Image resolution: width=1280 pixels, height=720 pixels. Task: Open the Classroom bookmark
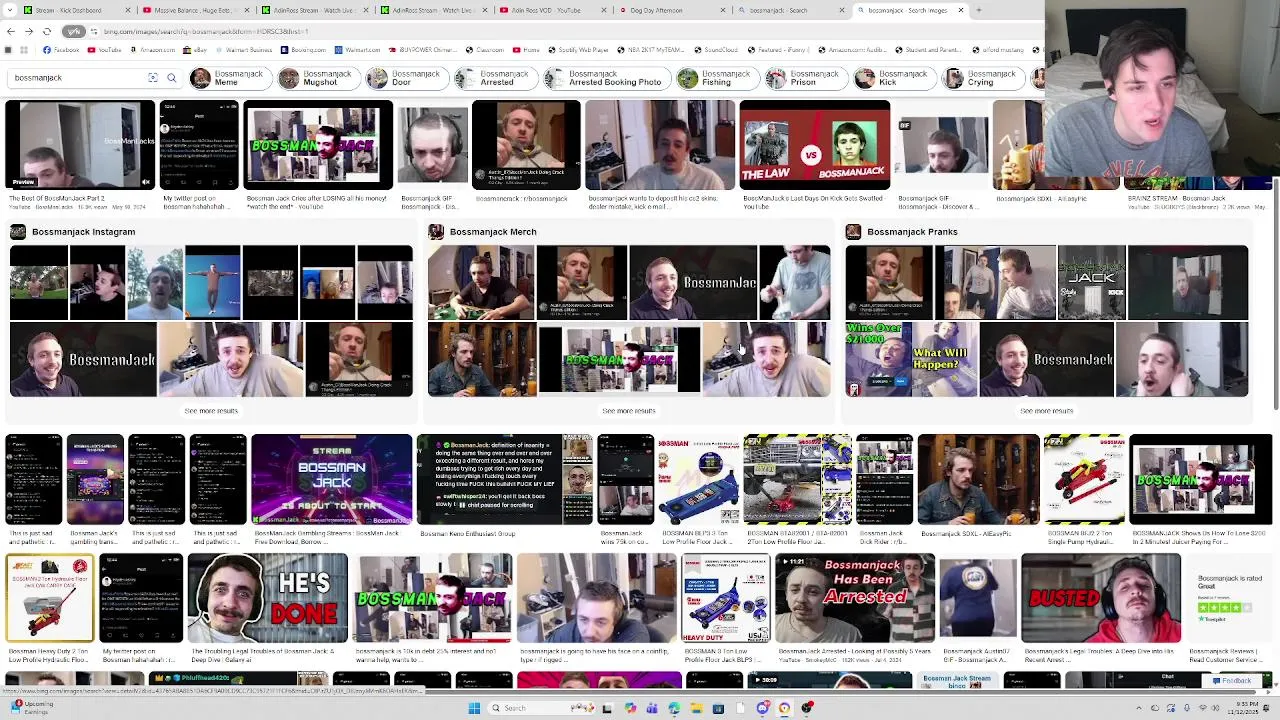[485, 50]
